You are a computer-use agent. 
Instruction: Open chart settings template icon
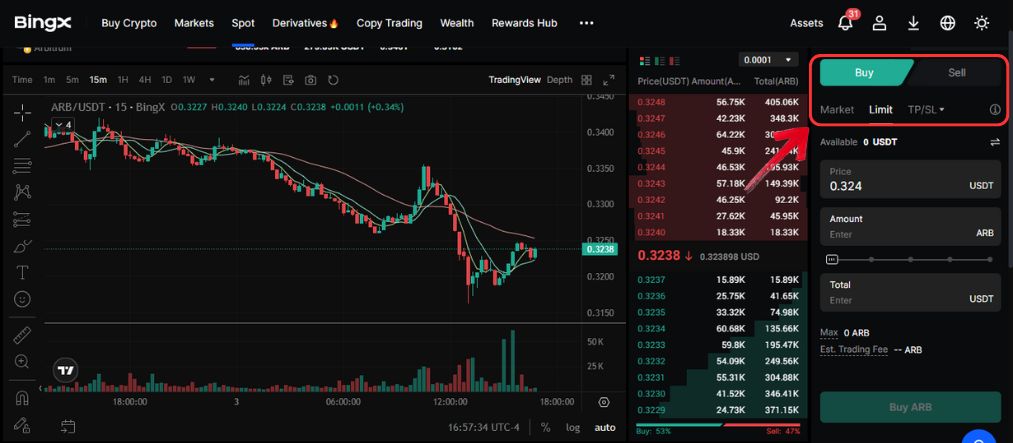288,80
